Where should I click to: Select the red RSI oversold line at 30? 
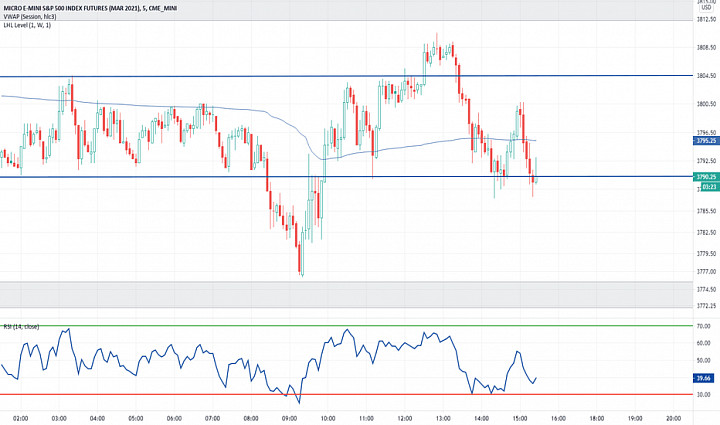pyautogui.click(x=346, y=394)
